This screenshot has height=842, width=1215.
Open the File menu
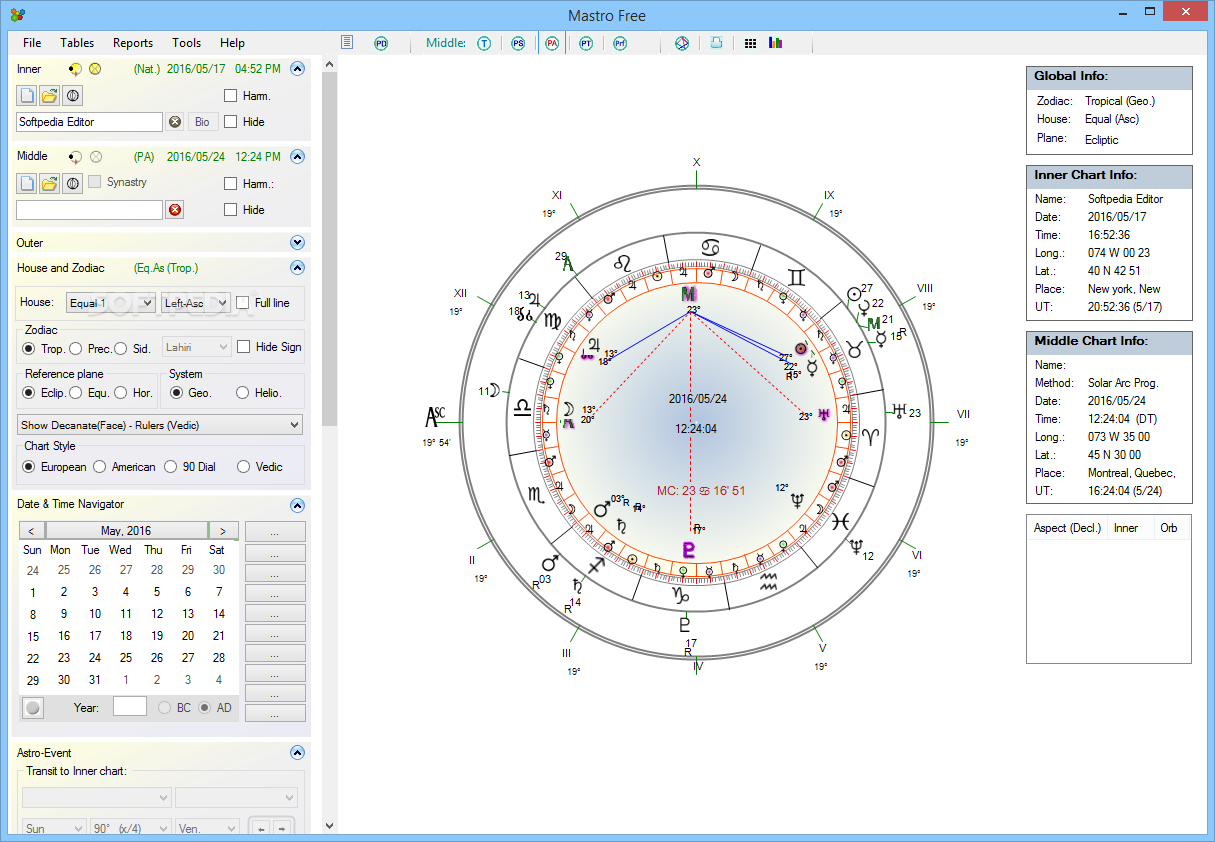coord(32,43)
